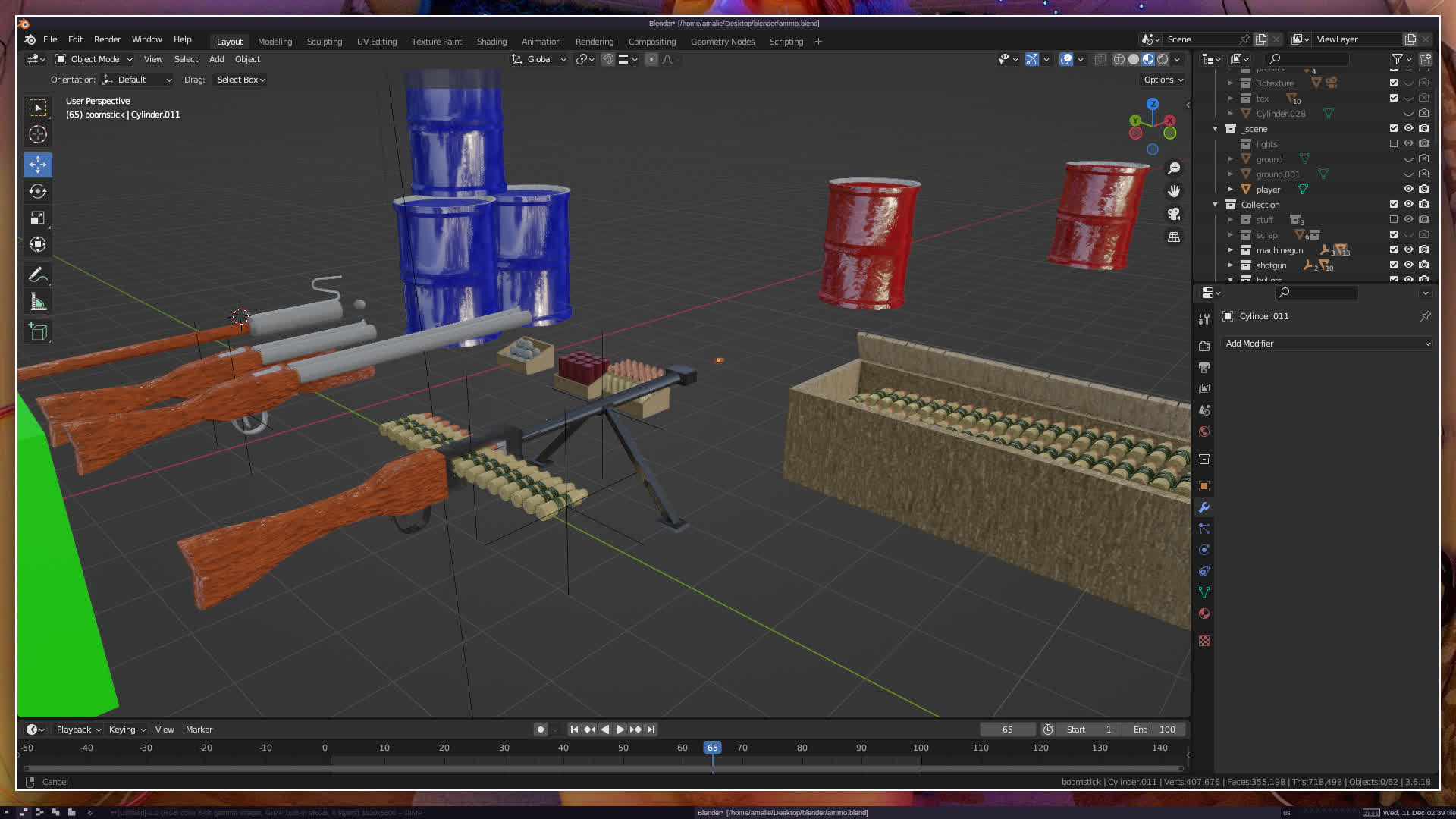Click frame 100 on the timeline
Screen dimensions: 1456x819
click(x=921, y=748)
